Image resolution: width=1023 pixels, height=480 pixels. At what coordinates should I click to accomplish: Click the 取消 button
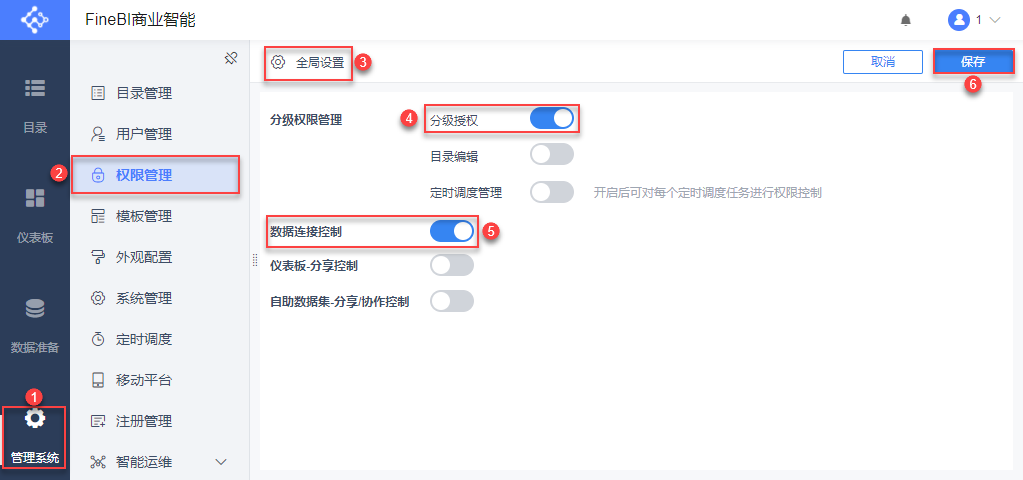[882, 62]
